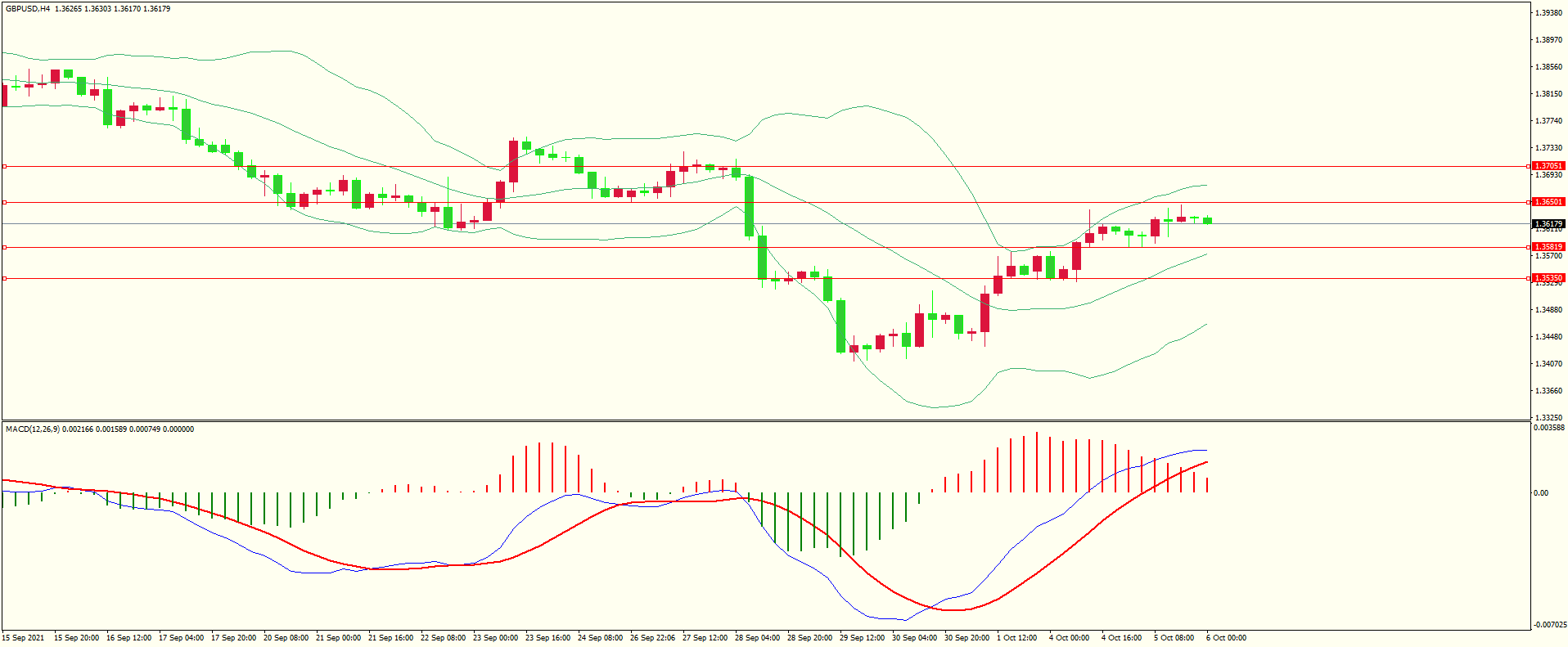Image resolution: width=1568 pixels, height=647 pixels.
Task: Grab the left handle of the 1.37051 line
Action: pos(4,166)
